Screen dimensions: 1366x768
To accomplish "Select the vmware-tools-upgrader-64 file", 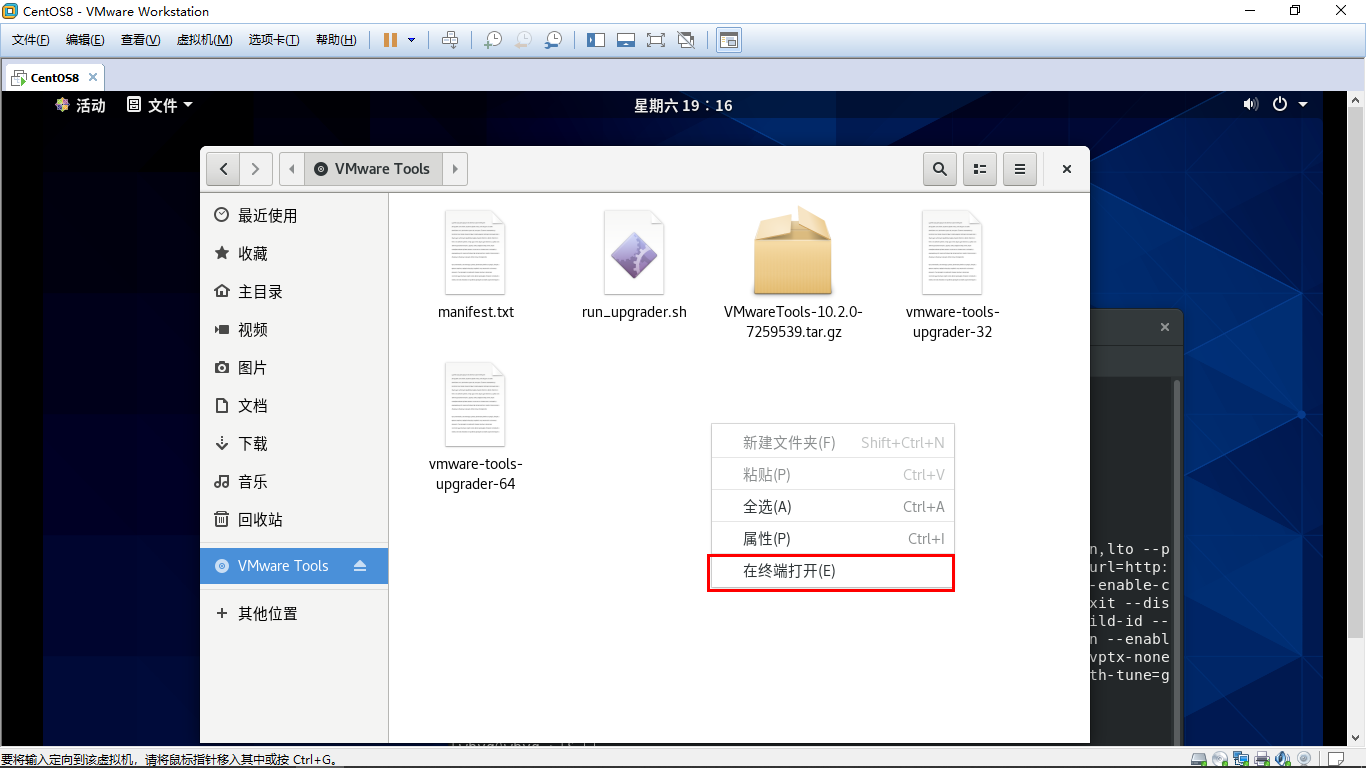I will coord(476,427).
